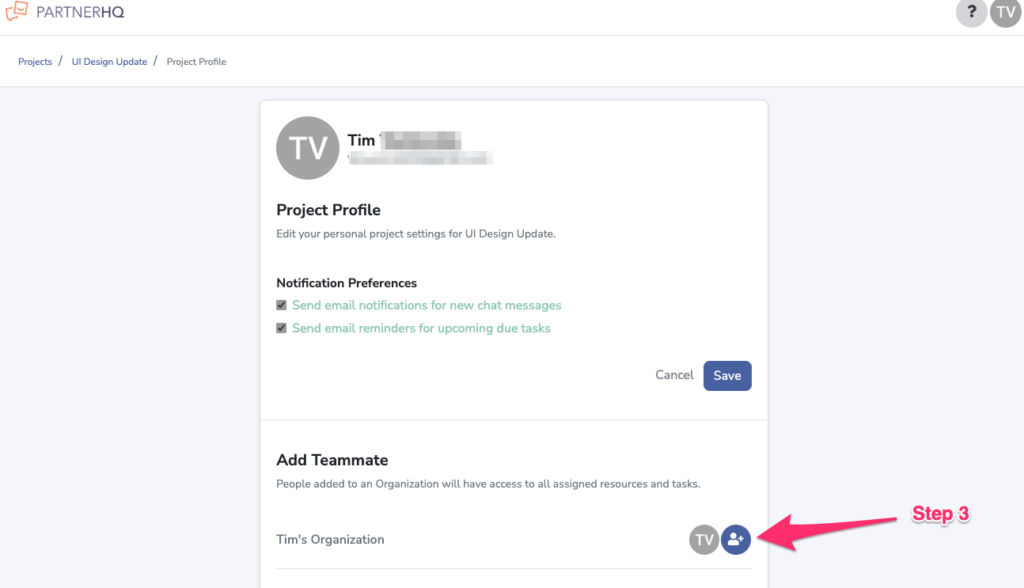Click the Project Profile section heading
The width and height of the screenshot is (1024, 588).
(328, 210)
